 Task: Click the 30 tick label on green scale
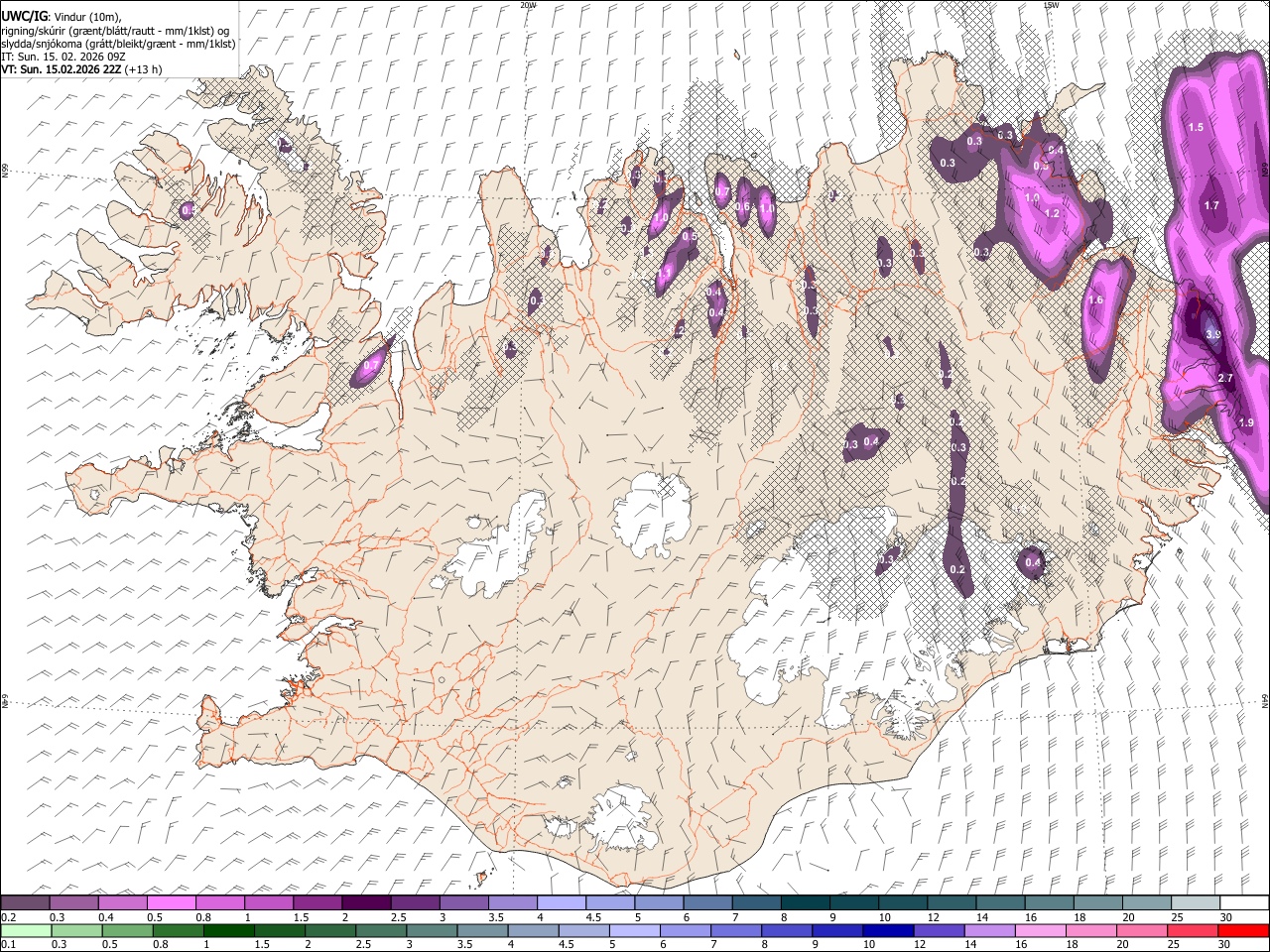1224,944
